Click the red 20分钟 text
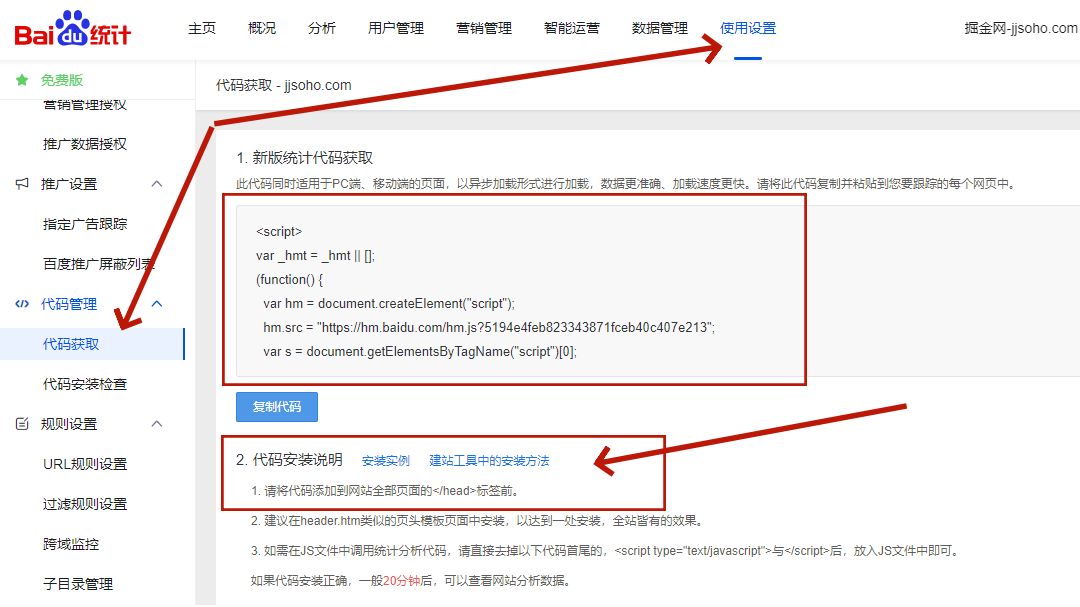1080x607 pixels. click(402, 581)
